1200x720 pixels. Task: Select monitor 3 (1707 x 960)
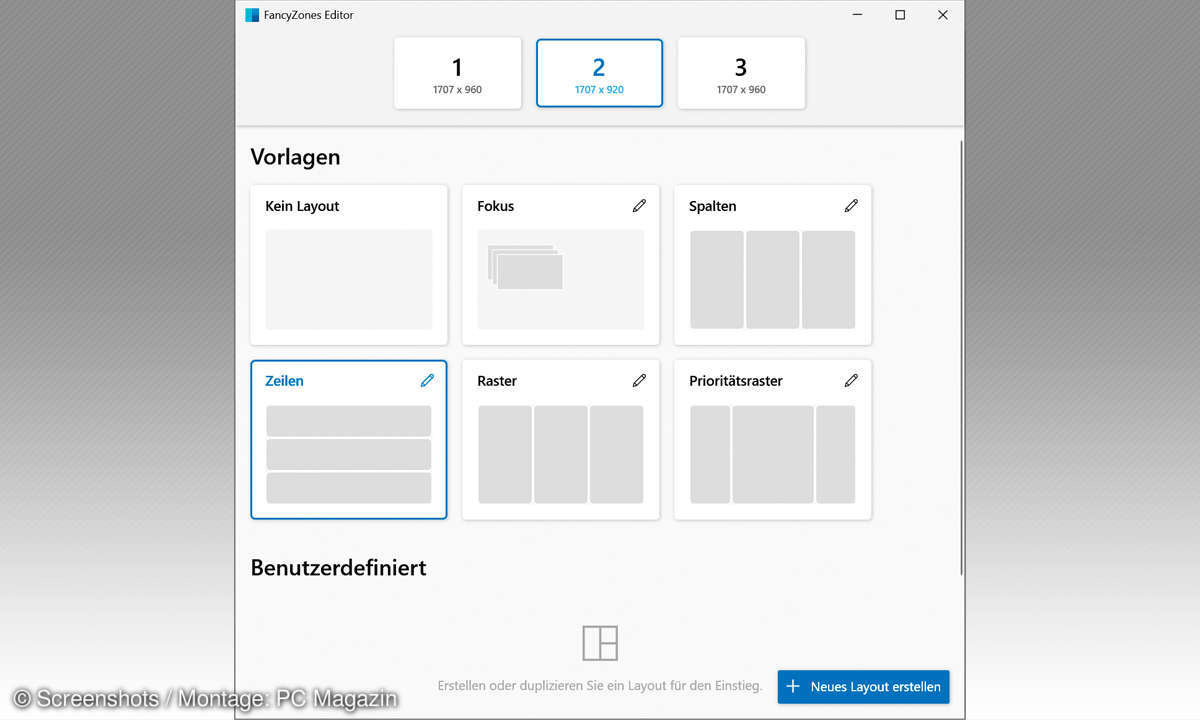pos(741,73)
